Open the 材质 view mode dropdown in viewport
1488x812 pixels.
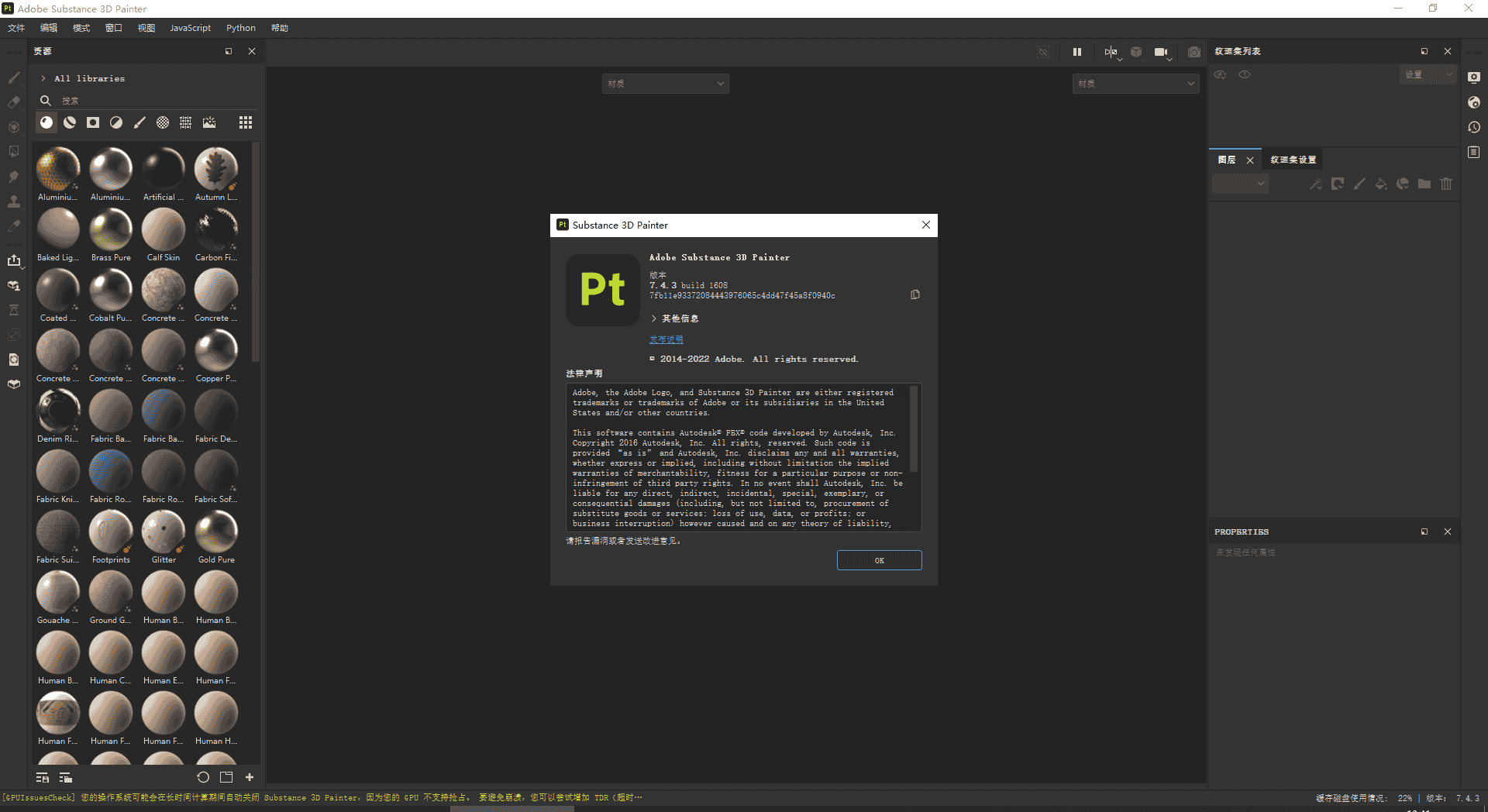pyautogui.click(x=665, y=83)
